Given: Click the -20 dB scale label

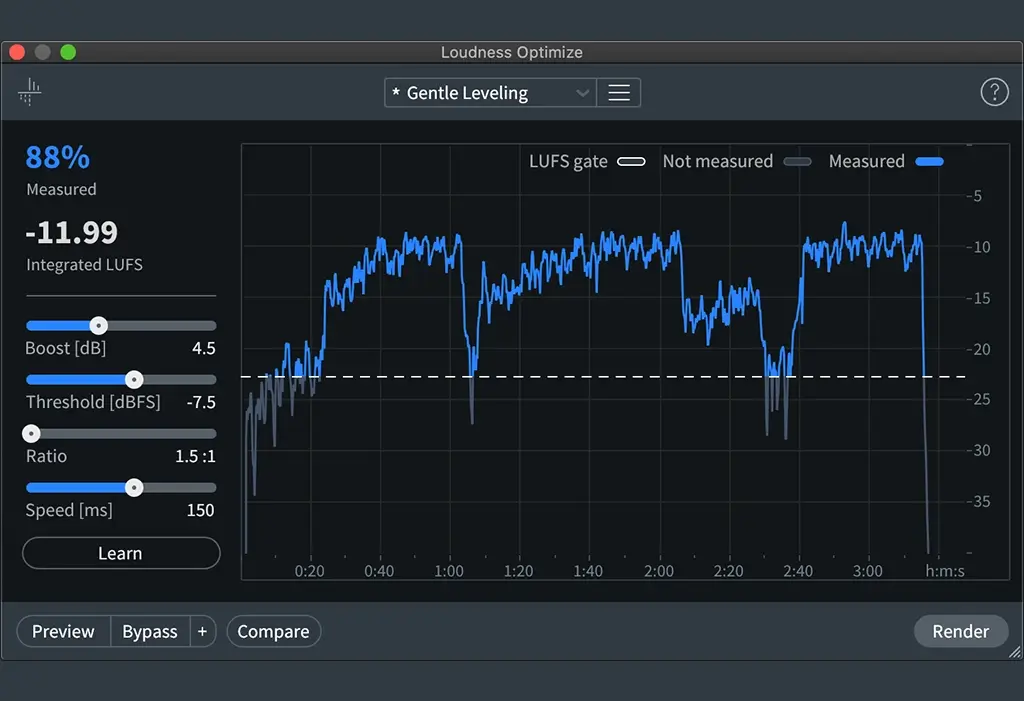Looking at the screenshot, I should click(x=978, y=349).
